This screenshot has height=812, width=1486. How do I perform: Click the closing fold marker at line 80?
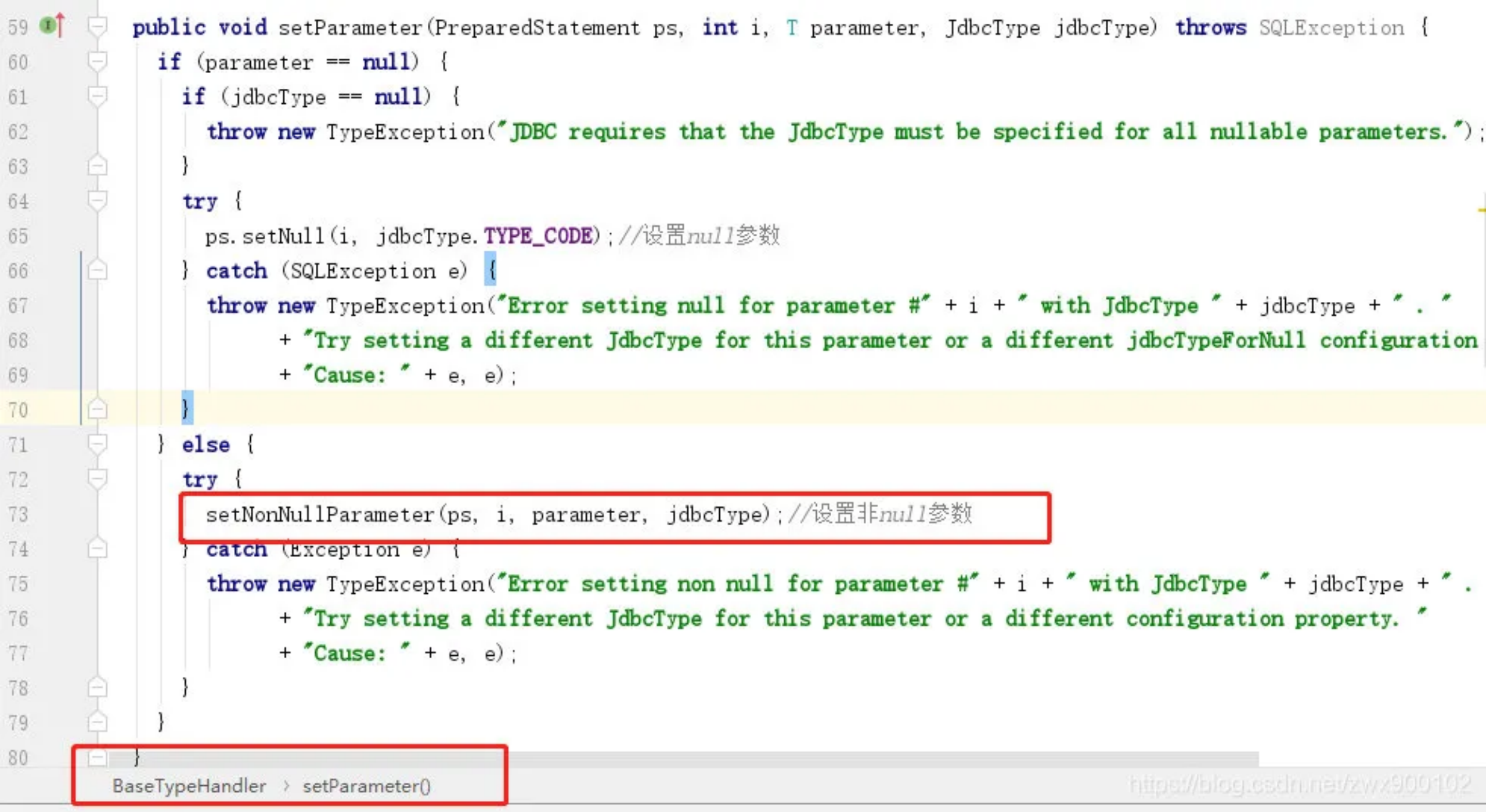click(x=98, y=757)
